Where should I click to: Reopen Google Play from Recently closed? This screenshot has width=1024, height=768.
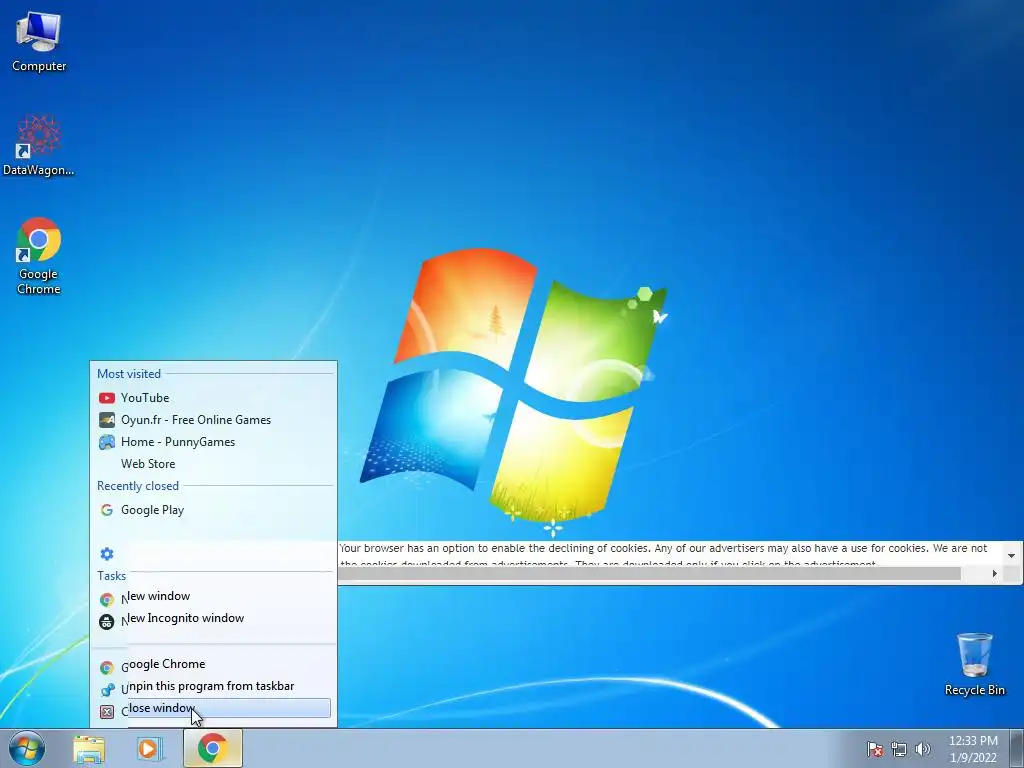point(213,510)
